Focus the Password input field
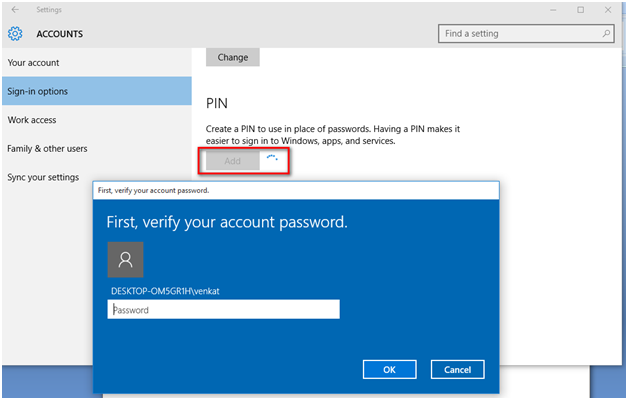Viewport: 628px width, 400px height. pos(223,310)
